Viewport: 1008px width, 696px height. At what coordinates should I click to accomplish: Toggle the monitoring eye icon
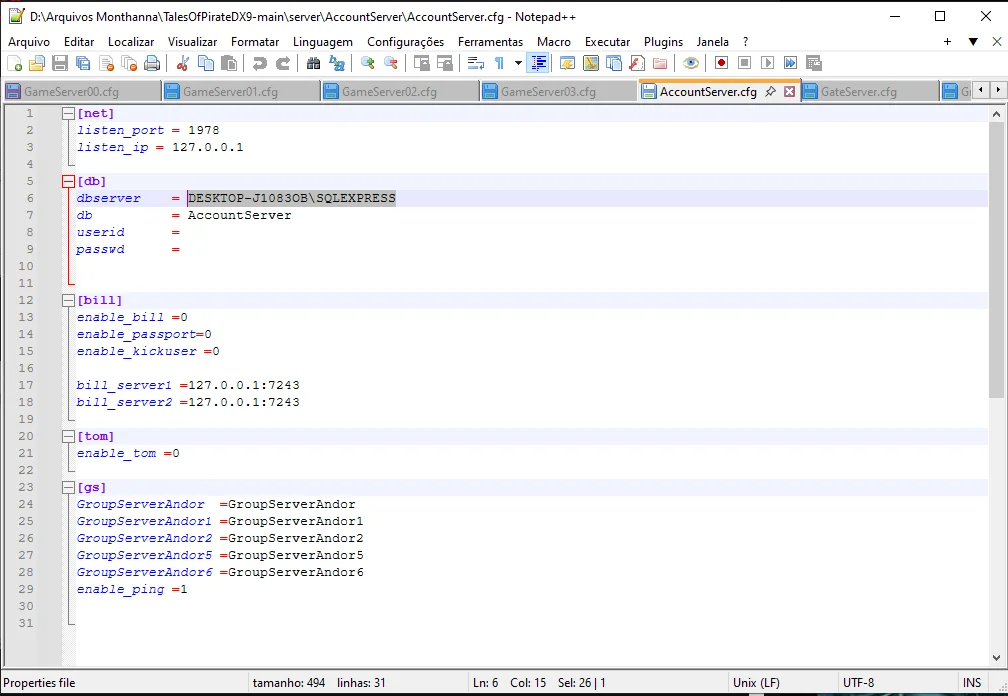pyautogui.click(x=690, y=63)
